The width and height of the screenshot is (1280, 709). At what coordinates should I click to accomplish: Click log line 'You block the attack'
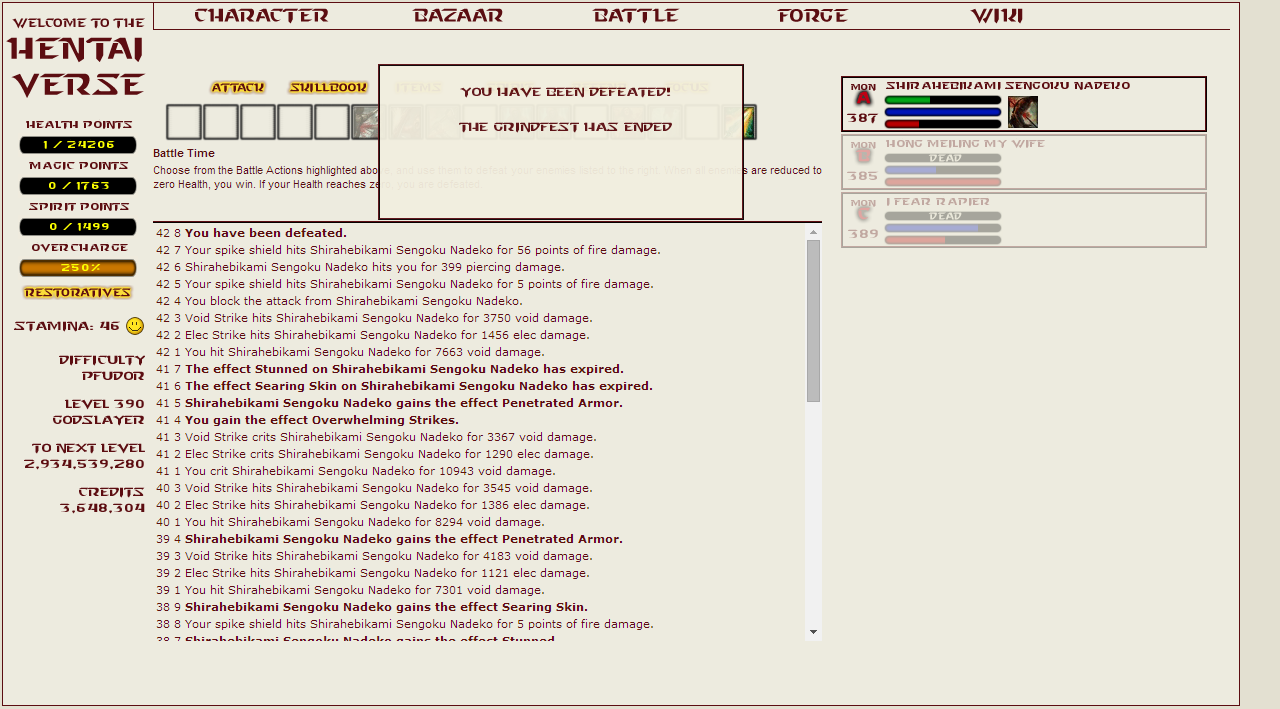(x=353, y=301)
